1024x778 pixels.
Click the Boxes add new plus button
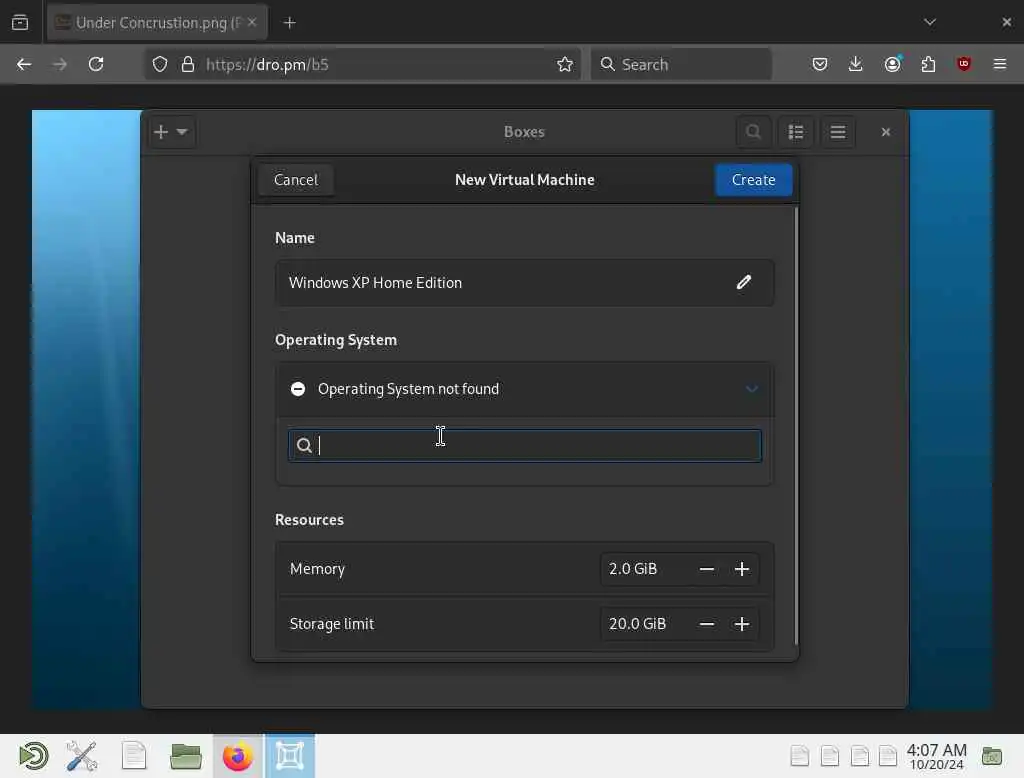161,132
